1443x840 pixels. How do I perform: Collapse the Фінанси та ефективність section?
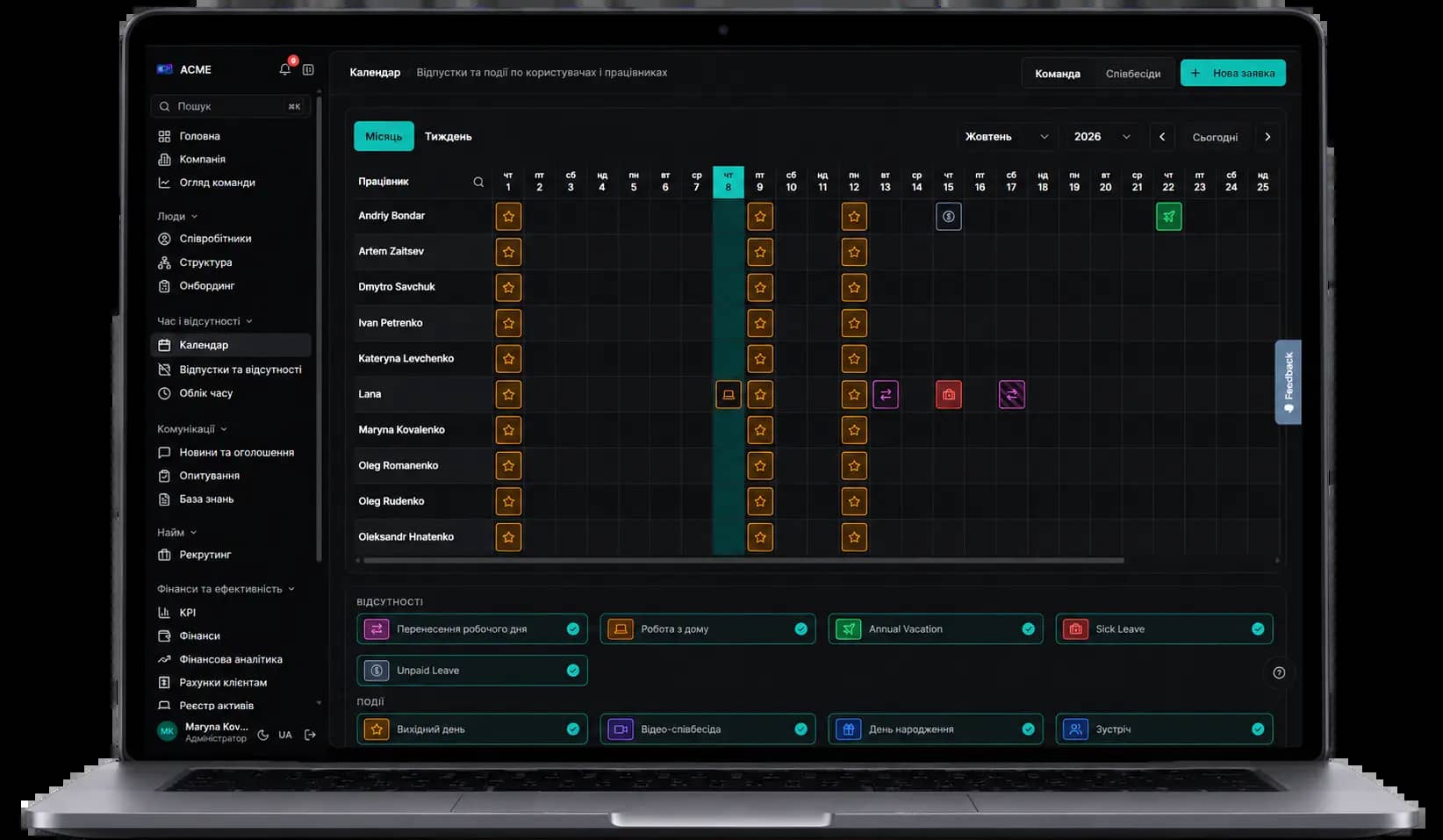tap(226, 589)
